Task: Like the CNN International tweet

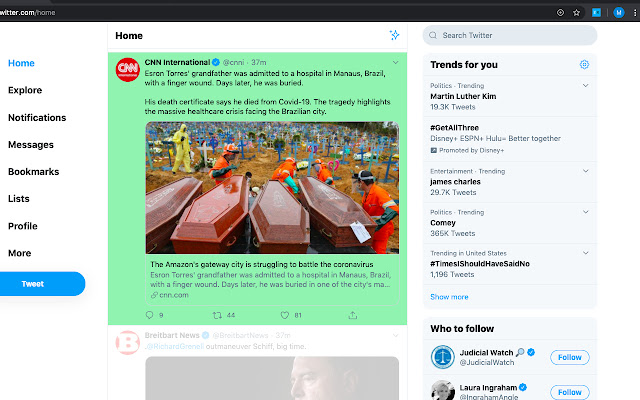Action: [285, 315]
